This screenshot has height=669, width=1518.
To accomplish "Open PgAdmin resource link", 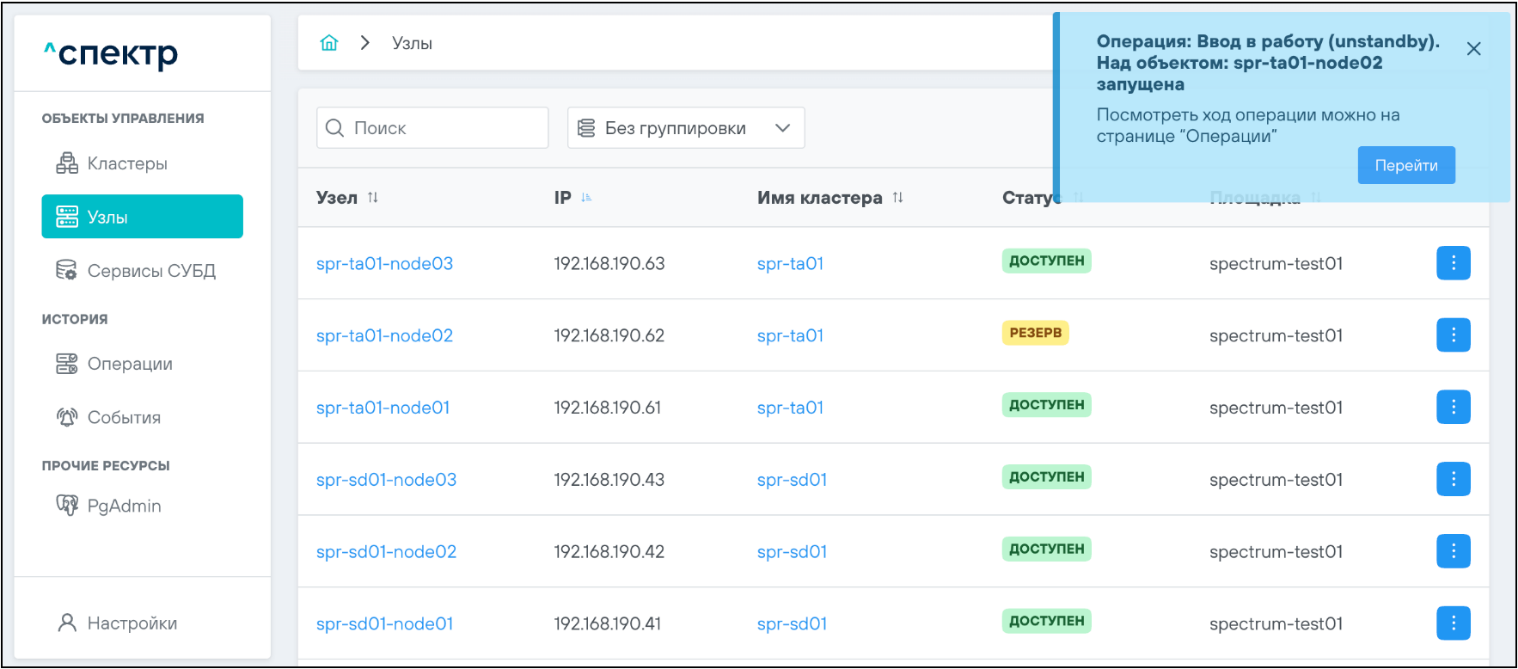I will coord(123,506).
